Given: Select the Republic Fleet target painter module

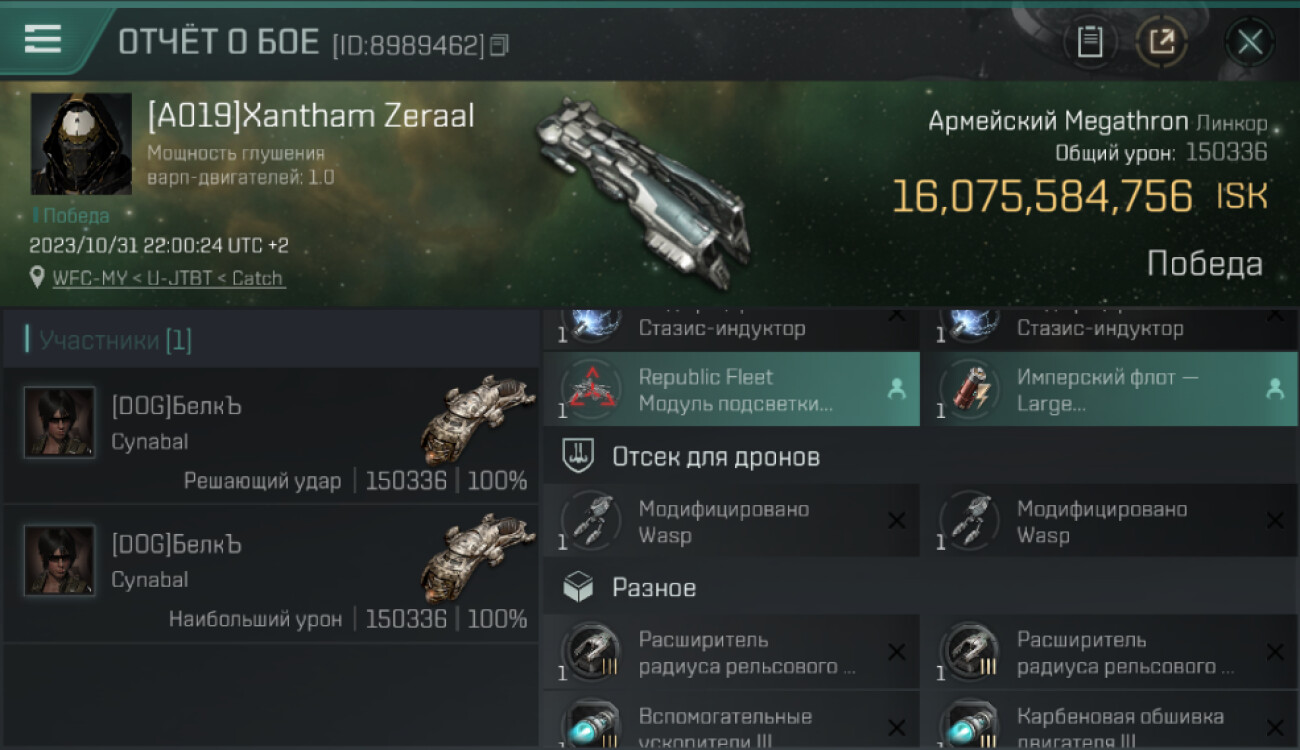Looking at the screenshot, I should 731,390.
